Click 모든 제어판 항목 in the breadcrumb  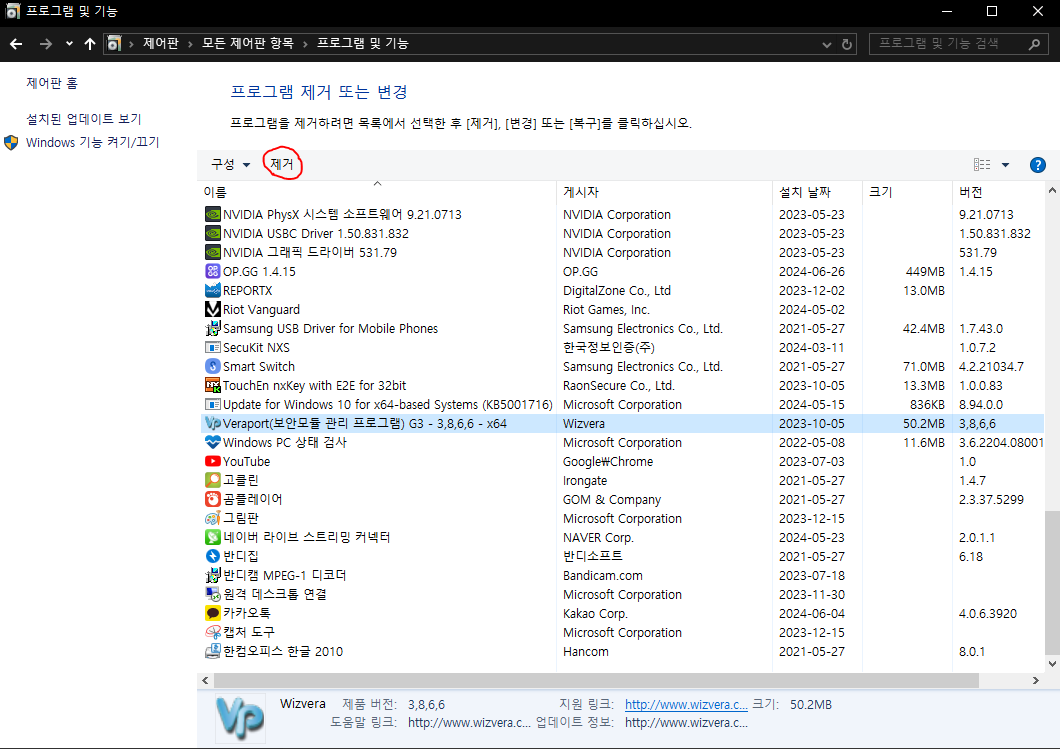[x=249, y=43]
